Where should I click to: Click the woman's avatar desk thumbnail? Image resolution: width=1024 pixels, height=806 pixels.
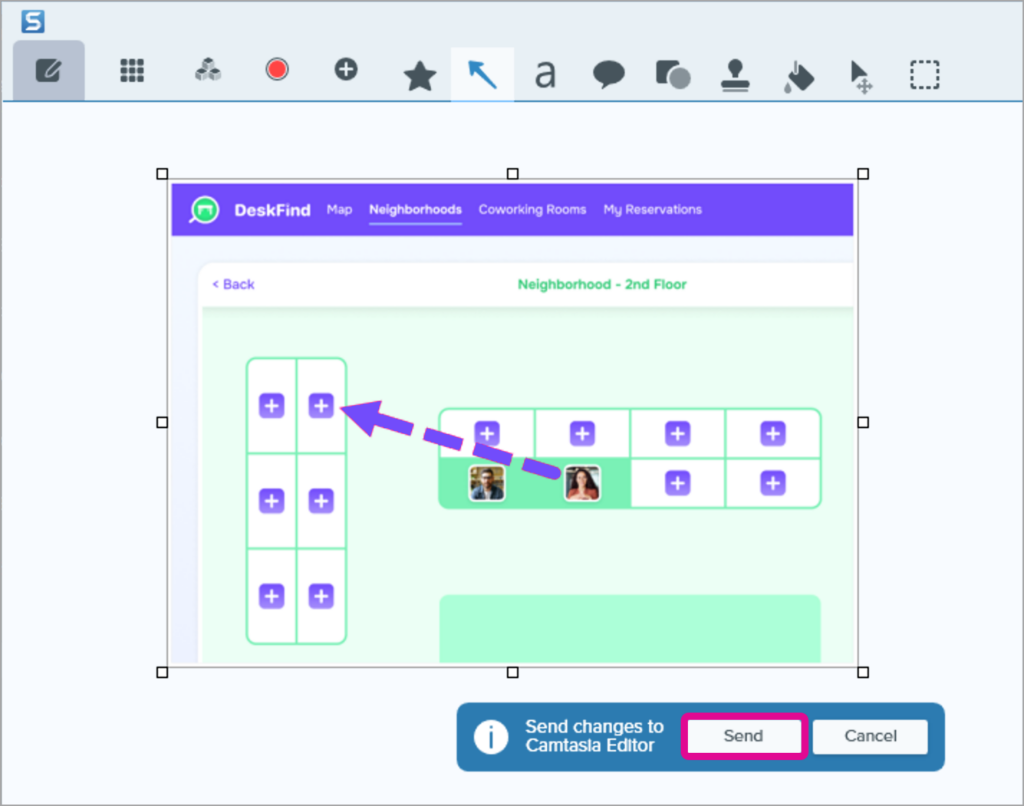(x=582, y=484)
